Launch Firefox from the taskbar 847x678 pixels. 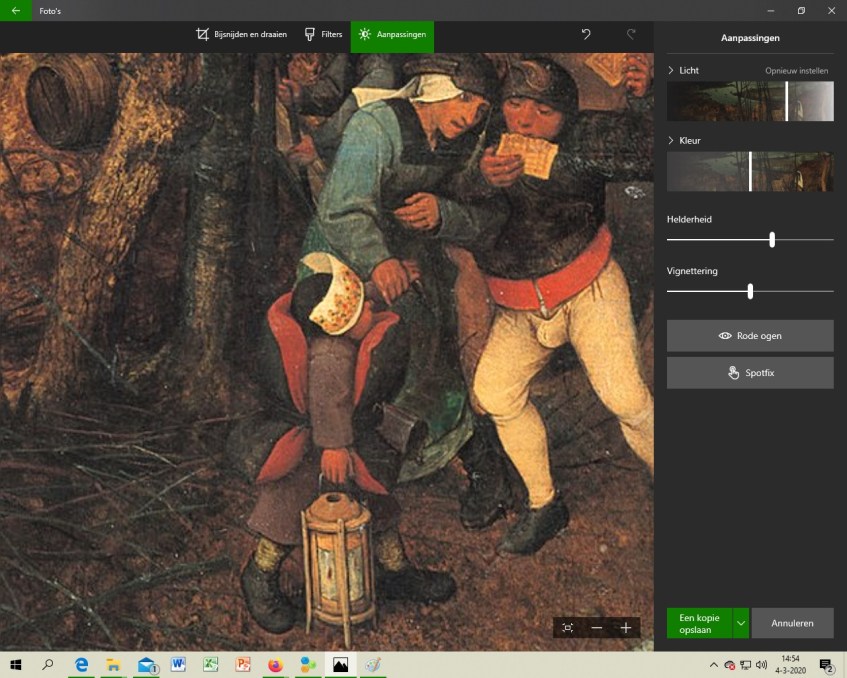(275, 665)
